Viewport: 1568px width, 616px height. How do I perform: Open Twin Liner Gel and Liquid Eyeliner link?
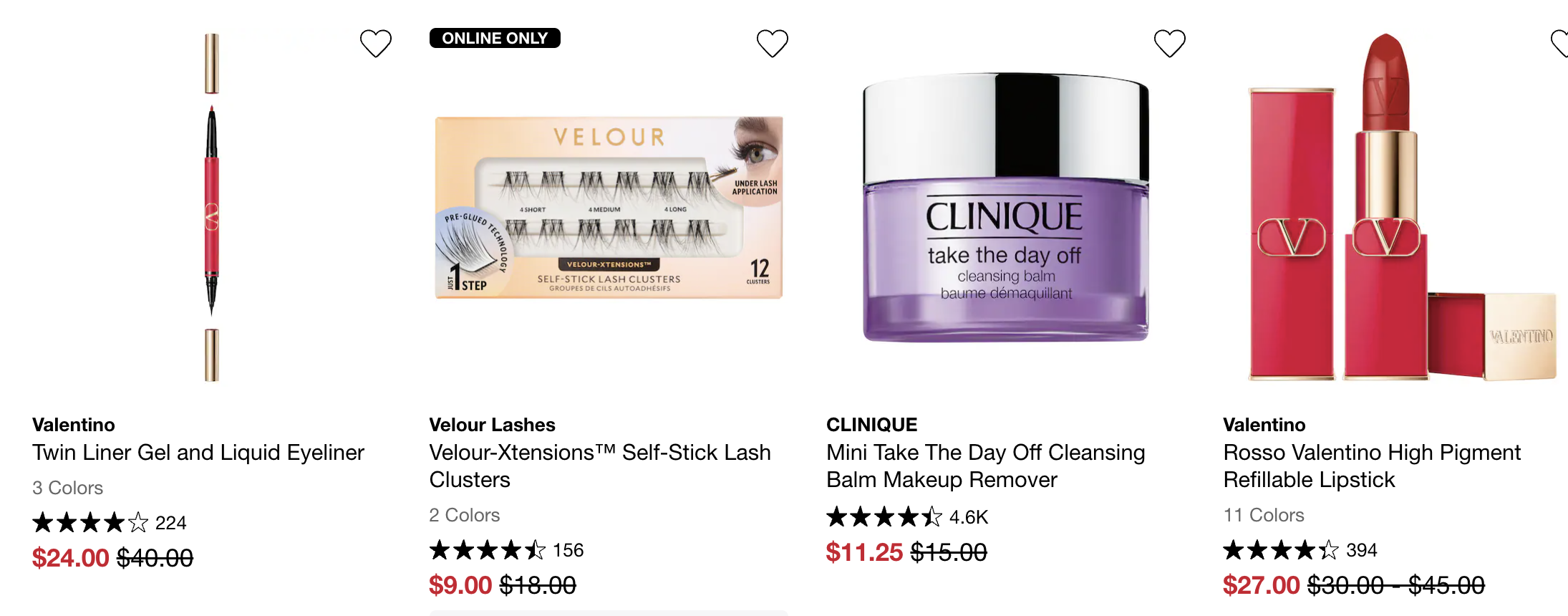tap(198, 453)
